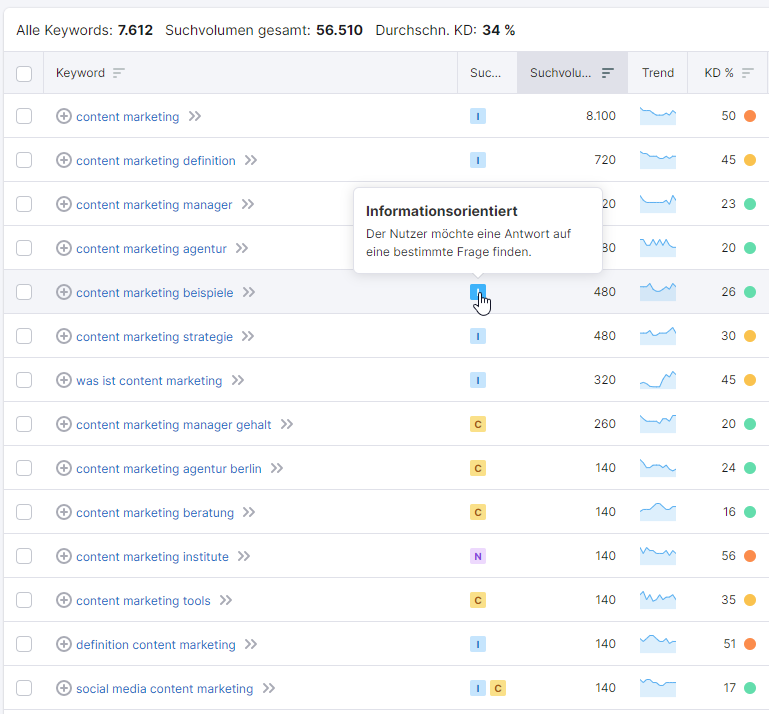This screenshot has height=714, width=769.
Task: Click plus icon next to content marketing
Action: 64,116
